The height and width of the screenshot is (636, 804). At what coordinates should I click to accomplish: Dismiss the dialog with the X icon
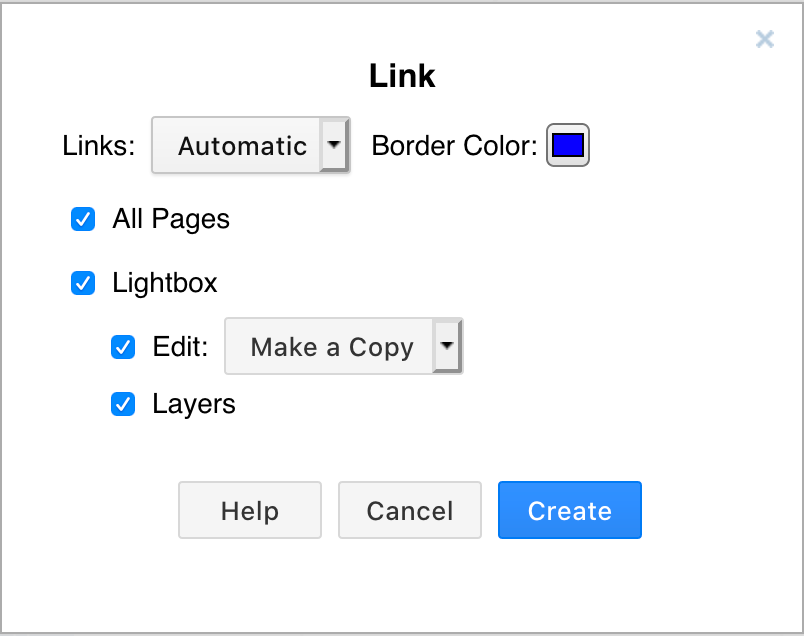tap(765, 39)
